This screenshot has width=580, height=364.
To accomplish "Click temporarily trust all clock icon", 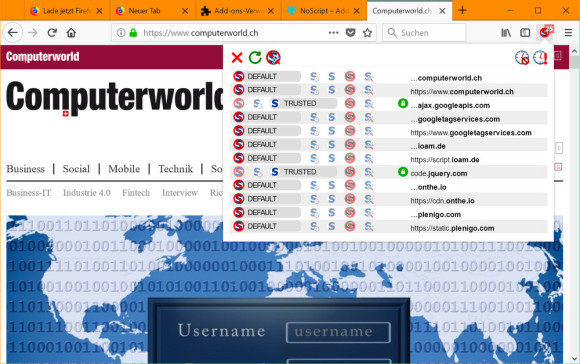I will (540, 58).
